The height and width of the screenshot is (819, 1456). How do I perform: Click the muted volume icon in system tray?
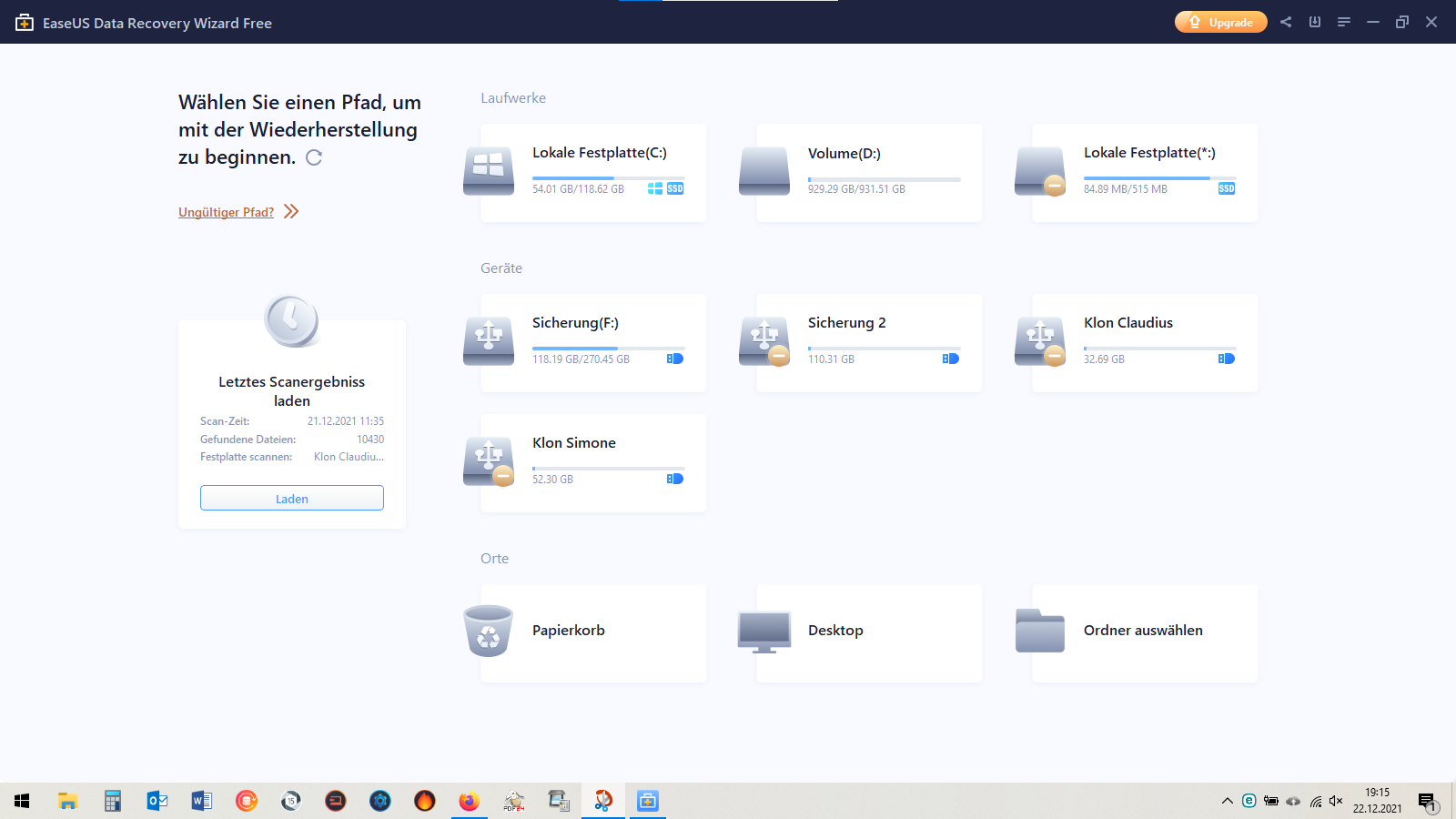point(1336,801)
